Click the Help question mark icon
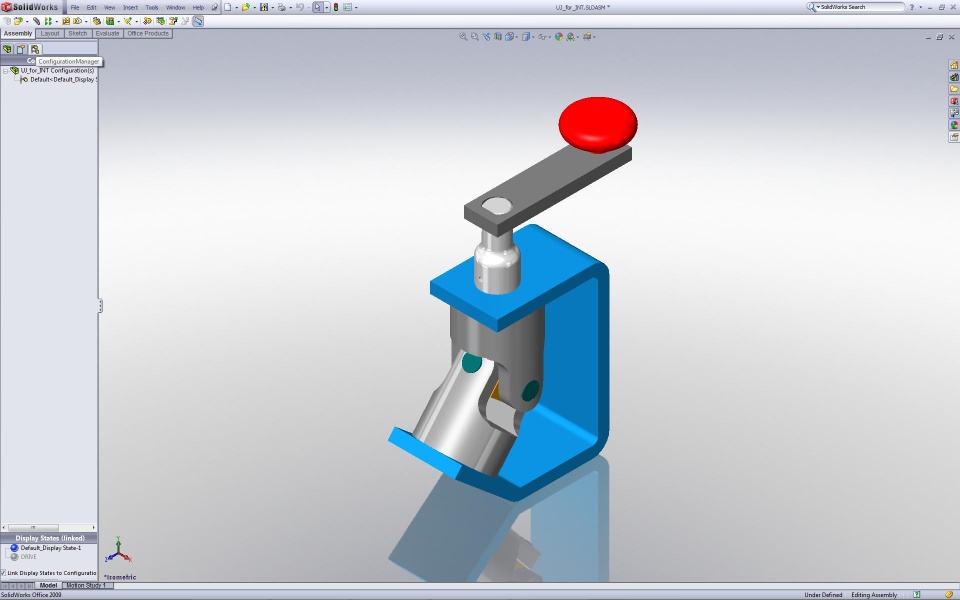 tap(912, 7)
